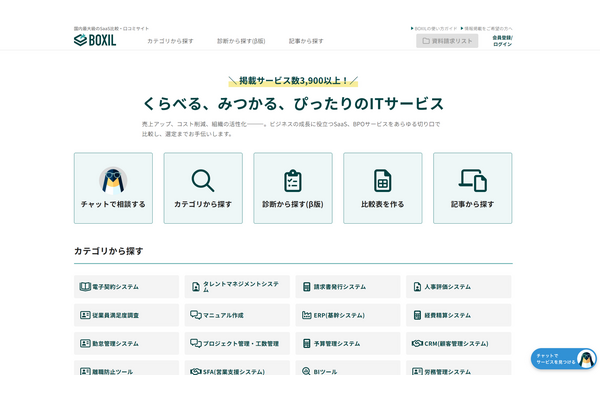Select ERP(基幹システム) category

(348, 315)
